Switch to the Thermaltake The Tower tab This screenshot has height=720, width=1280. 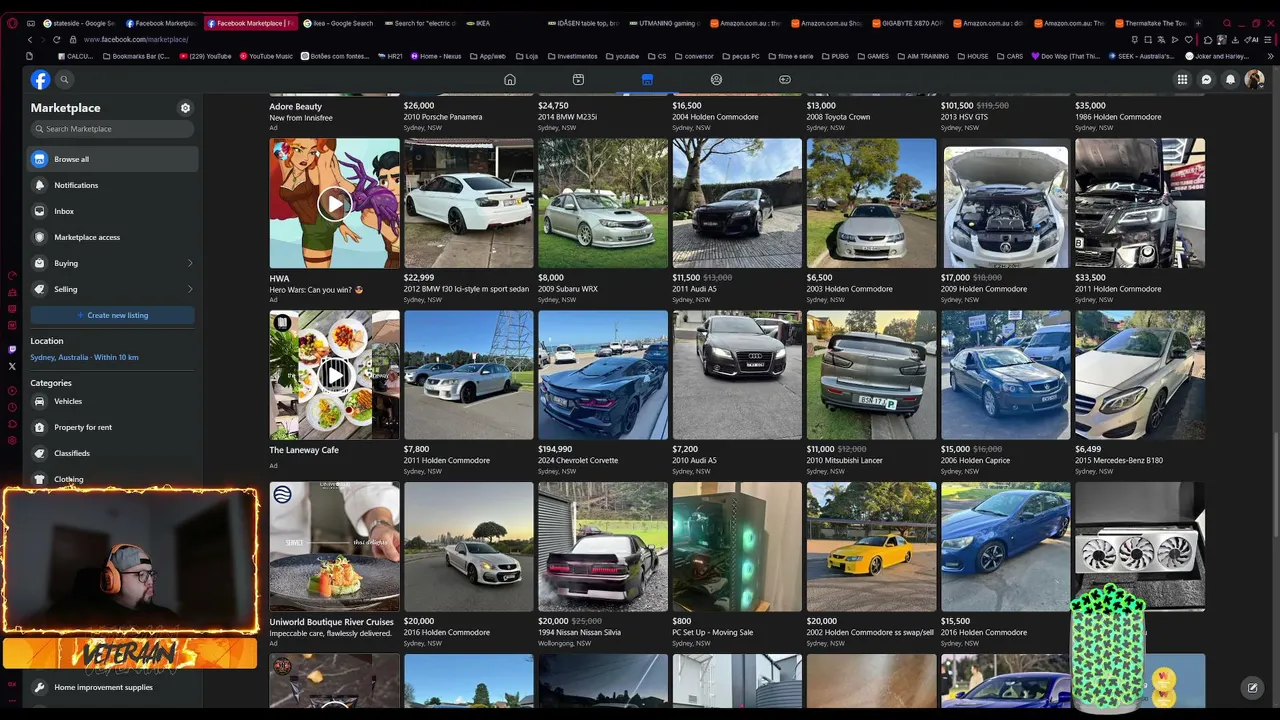tap(1150, 23)
